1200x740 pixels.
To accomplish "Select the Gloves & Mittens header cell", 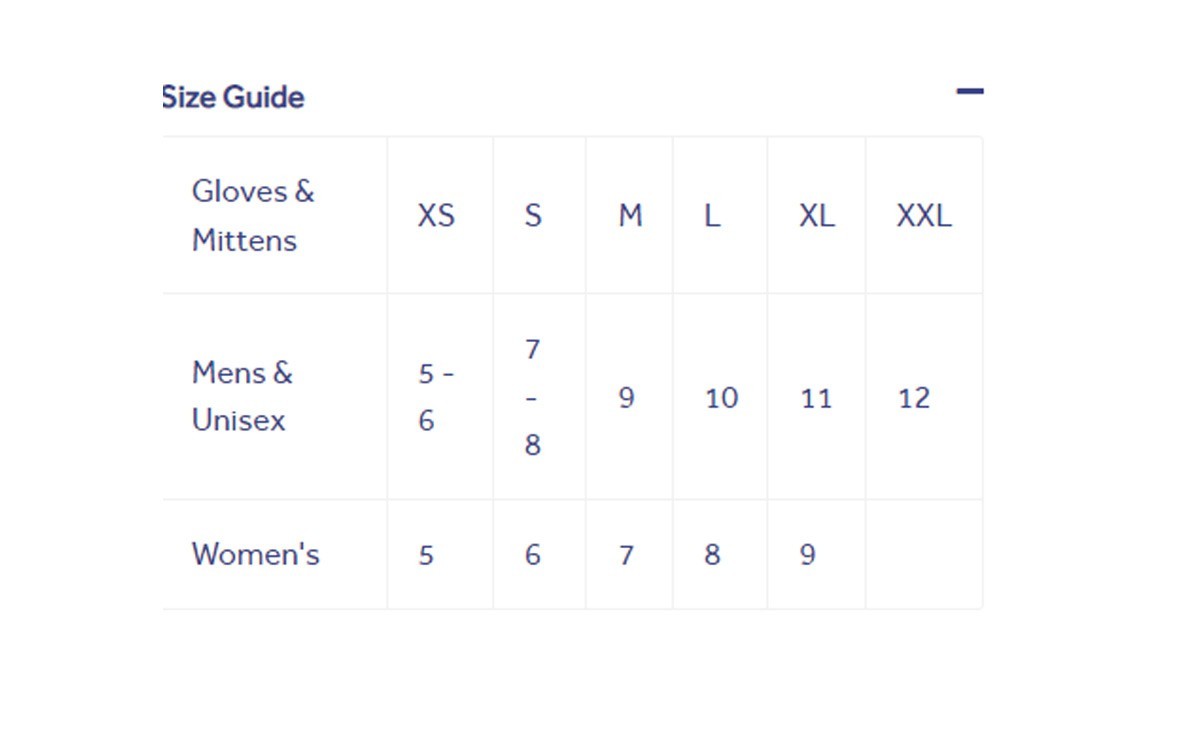I will click(253, 215).
